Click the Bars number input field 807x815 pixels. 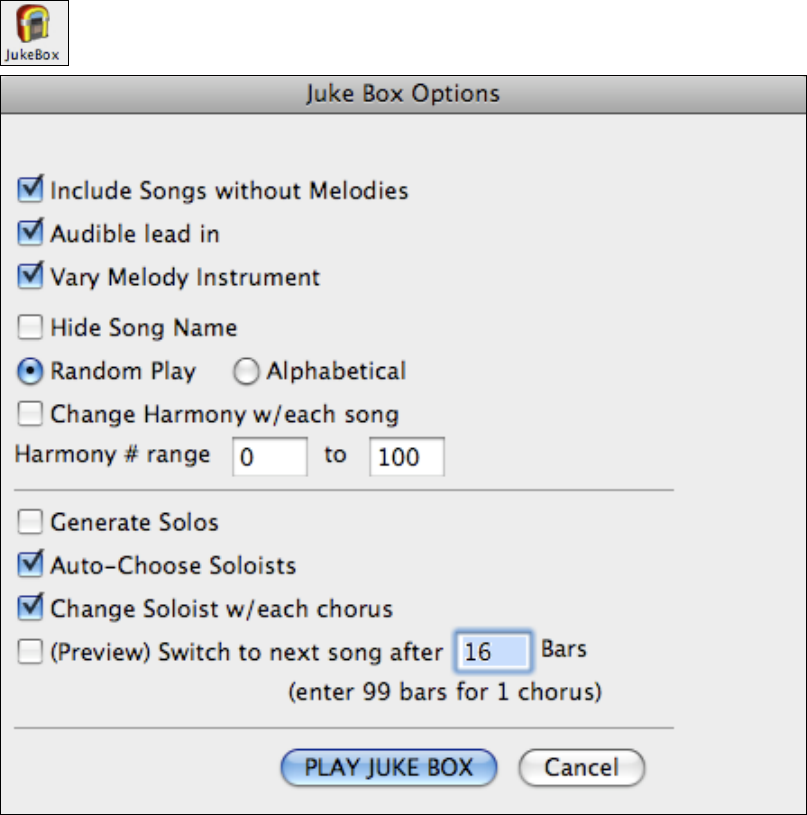pos(492,652)
